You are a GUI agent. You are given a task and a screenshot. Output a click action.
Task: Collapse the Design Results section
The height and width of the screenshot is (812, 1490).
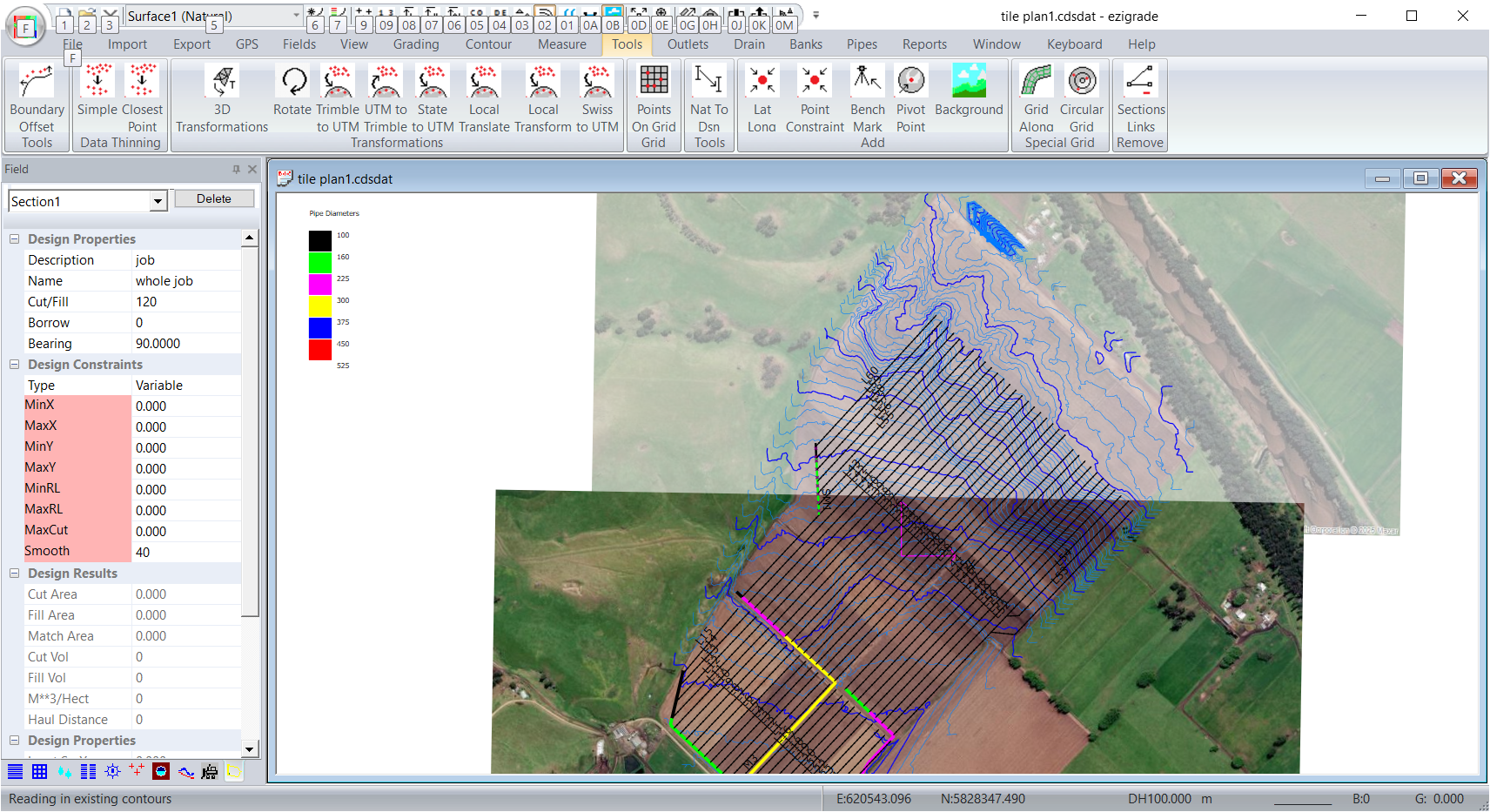[x=15, y=574]
